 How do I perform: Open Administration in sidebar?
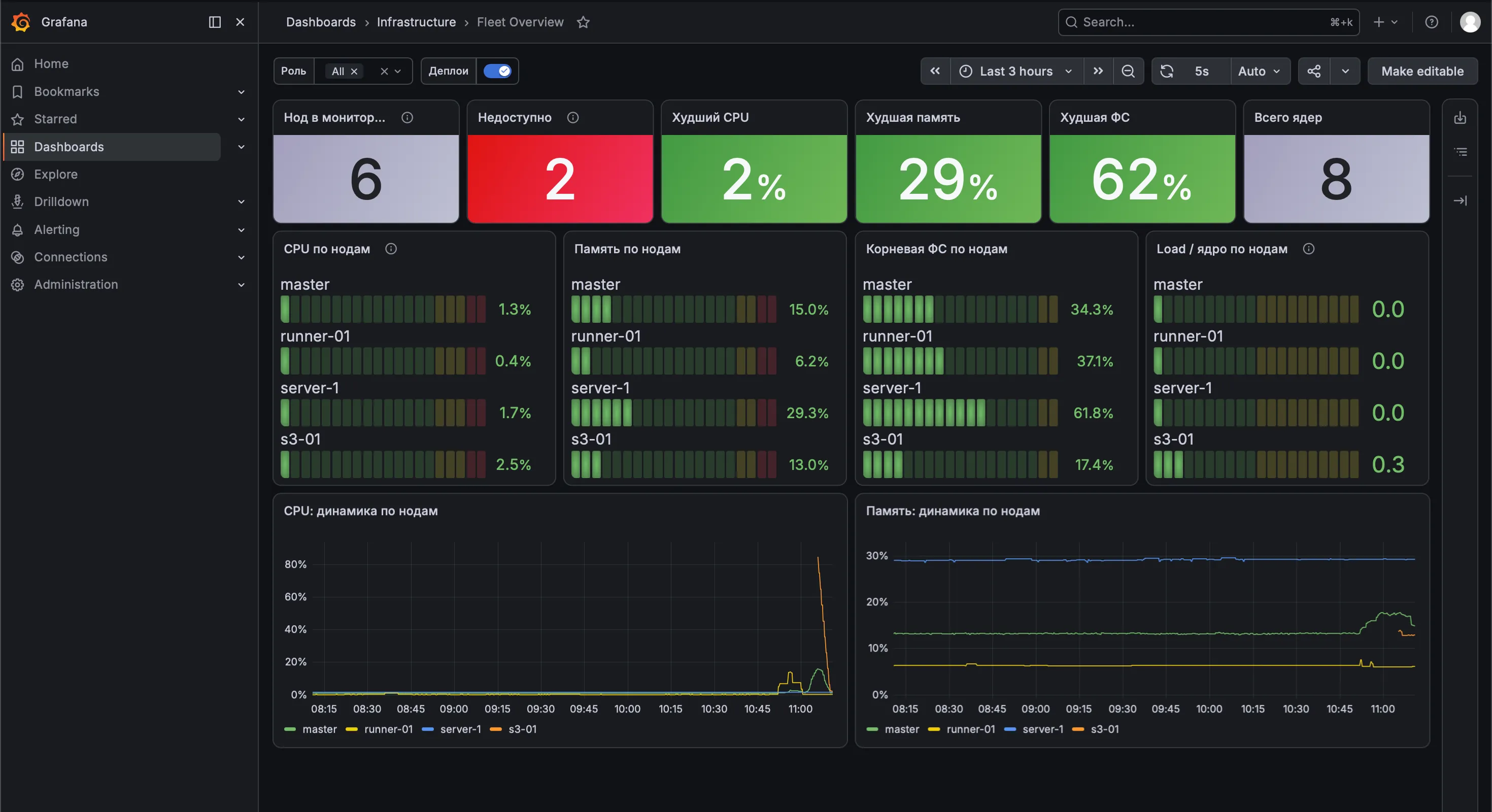(x=76, y=284)
